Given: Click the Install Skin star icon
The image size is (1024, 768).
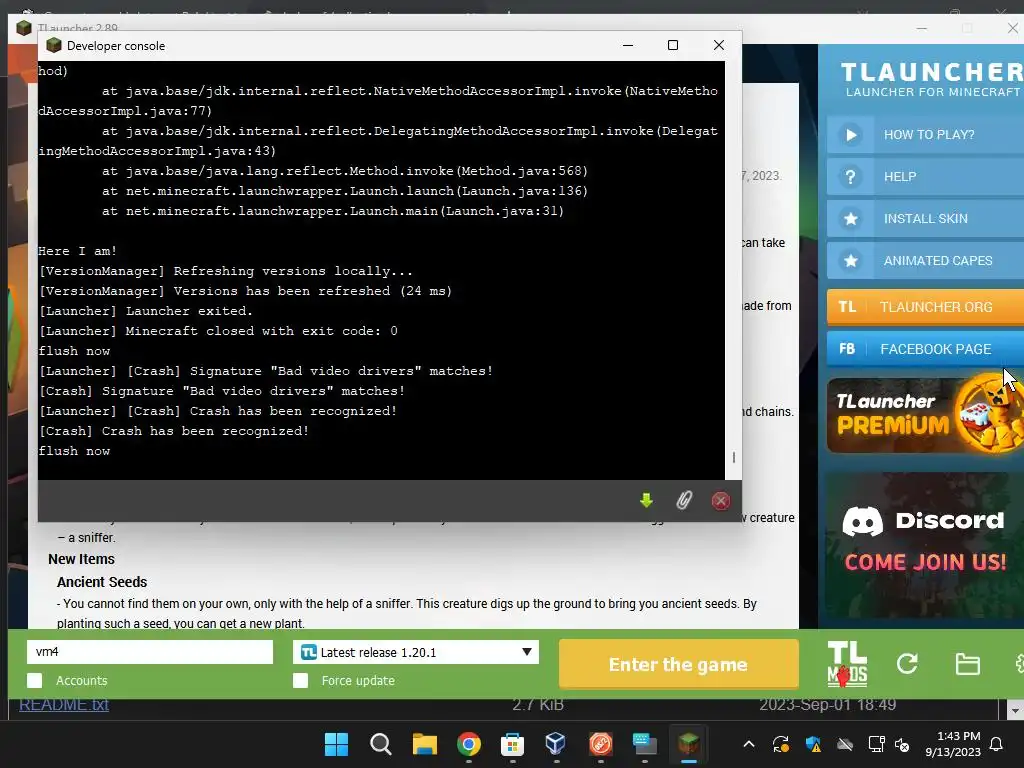Looking at the screenshot, I should pyautogui.click(x=851, y=219).
